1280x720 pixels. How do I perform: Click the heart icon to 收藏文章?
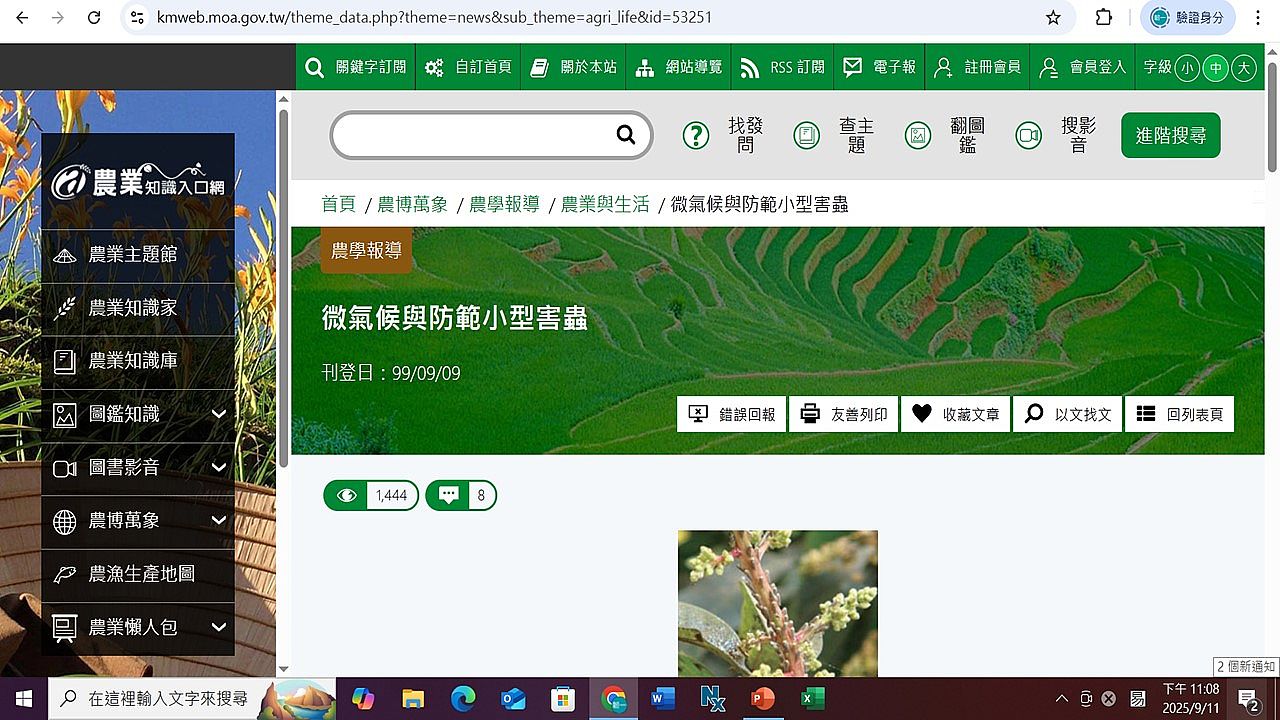[x=922, y=414]
